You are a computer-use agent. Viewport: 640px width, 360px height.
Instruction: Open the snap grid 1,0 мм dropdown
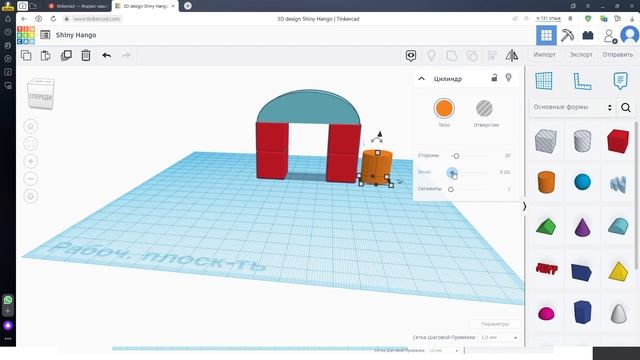(x=499, y=338)
